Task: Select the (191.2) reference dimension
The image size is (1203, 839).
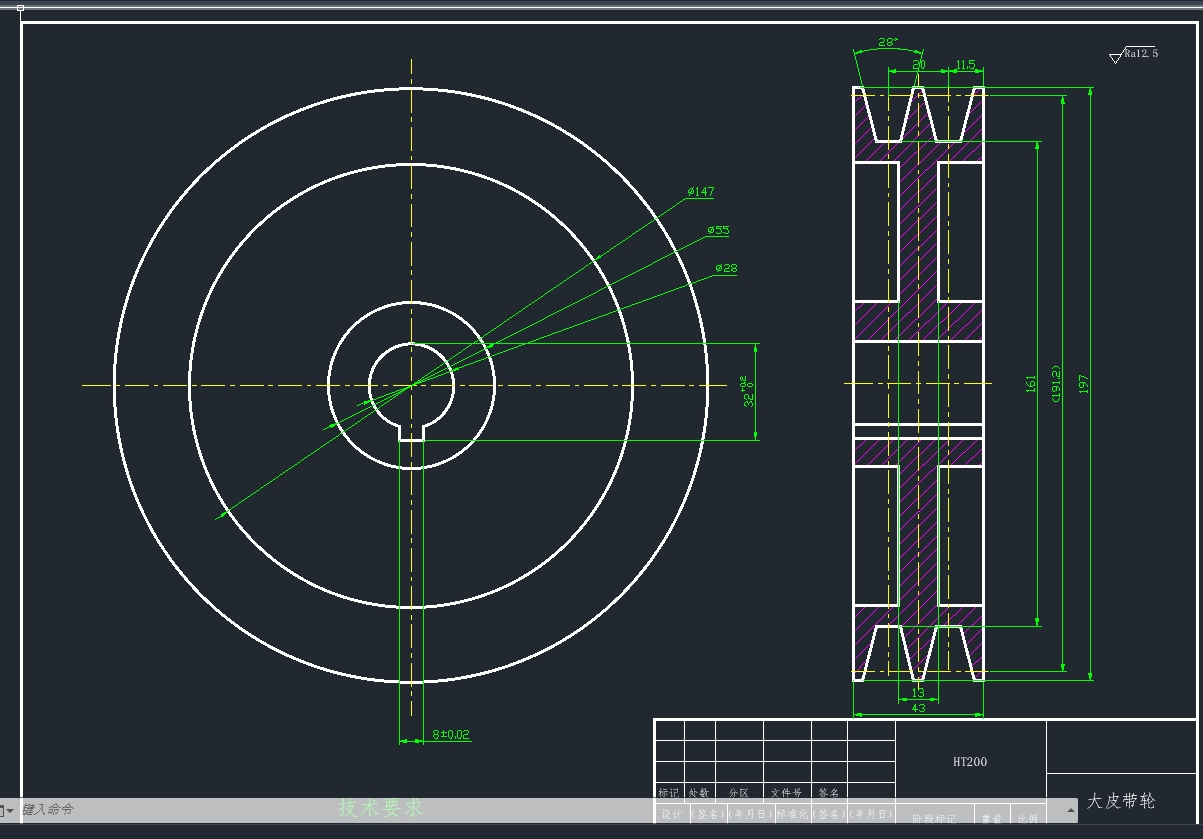Action: [1056, 384]
